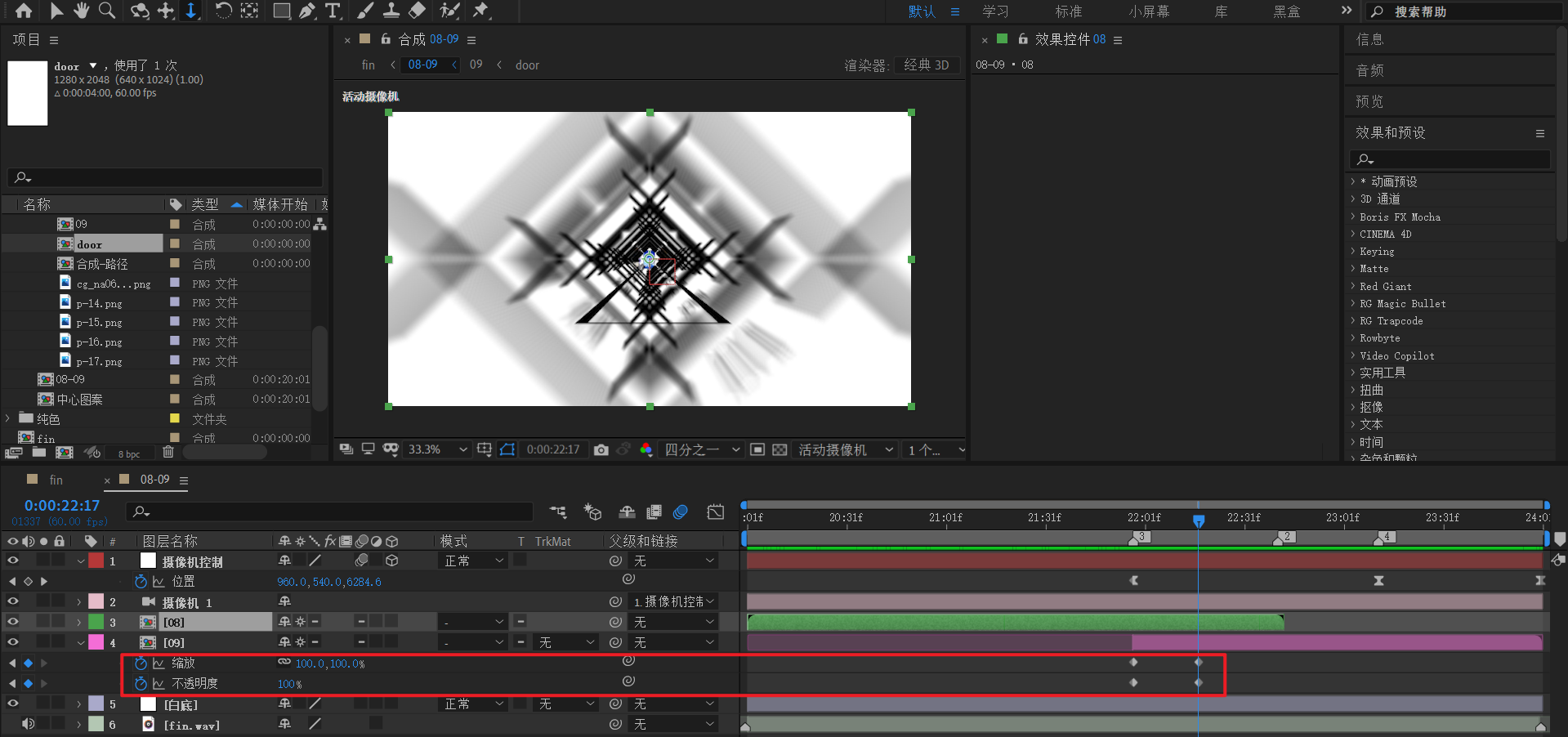Select the Clone Stamp tool
Image resolution: width=1568 pixels, height=737 pixels.
pos(391,11)
